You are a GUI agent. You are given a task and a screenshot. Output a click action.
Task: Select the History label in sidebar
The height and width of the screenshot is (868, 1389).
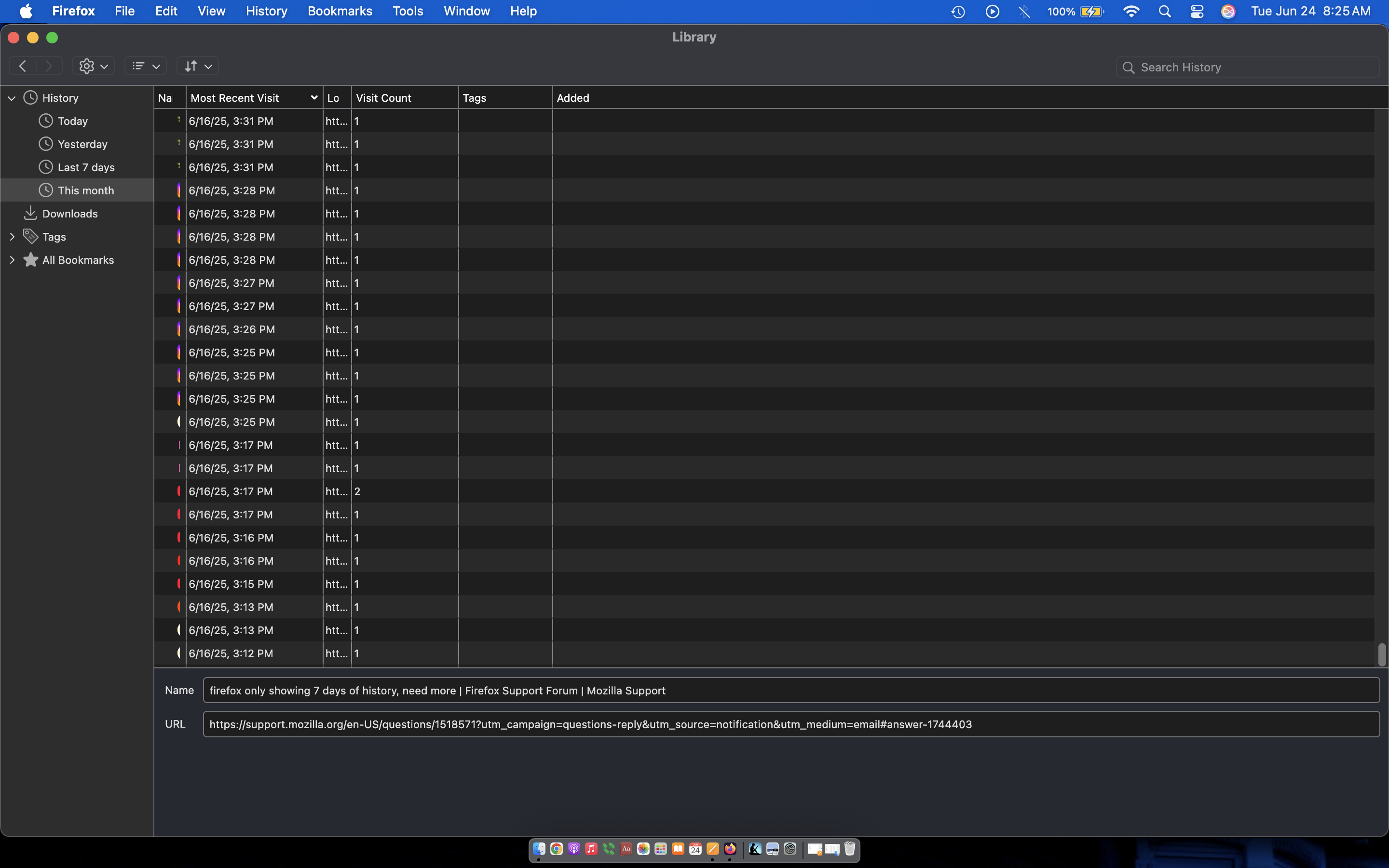pos(60,98)
